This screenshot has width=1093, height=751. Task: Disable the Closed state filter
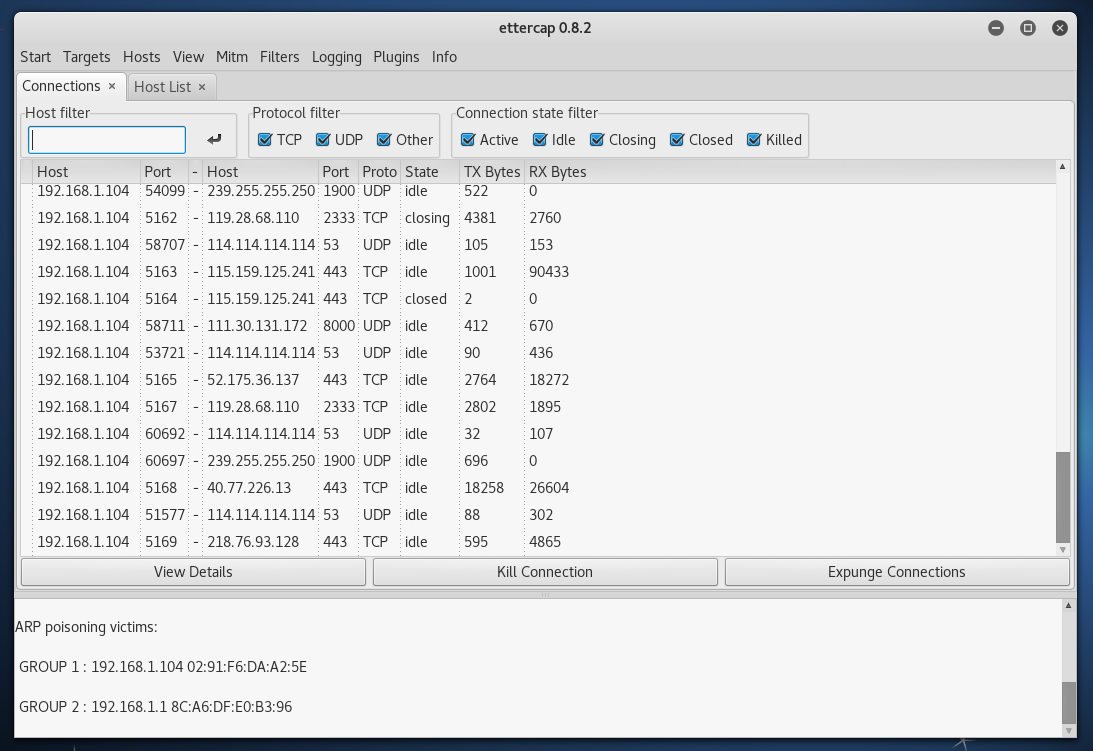(x=677, y=139)
